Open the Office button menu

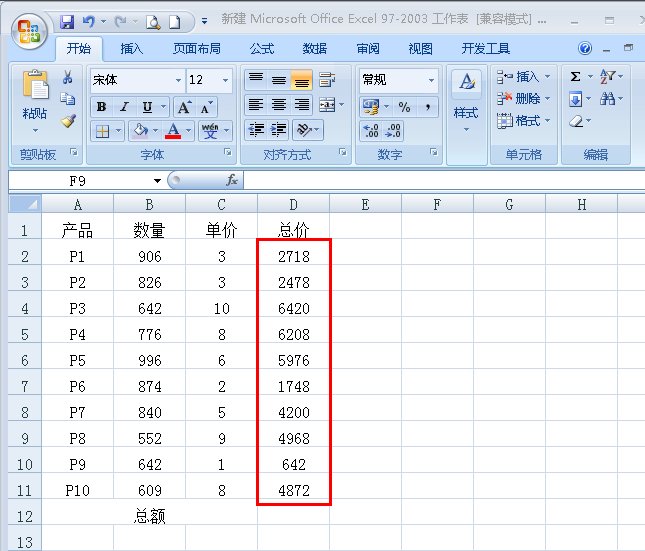[x=29, y=31]
